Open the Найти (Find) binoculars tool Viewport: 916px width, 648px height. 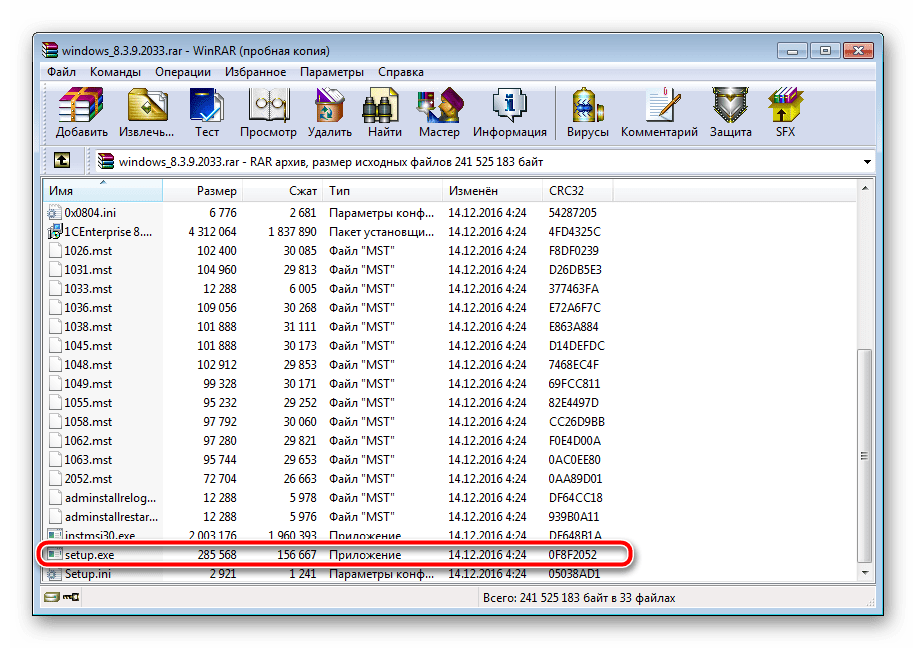384,112
